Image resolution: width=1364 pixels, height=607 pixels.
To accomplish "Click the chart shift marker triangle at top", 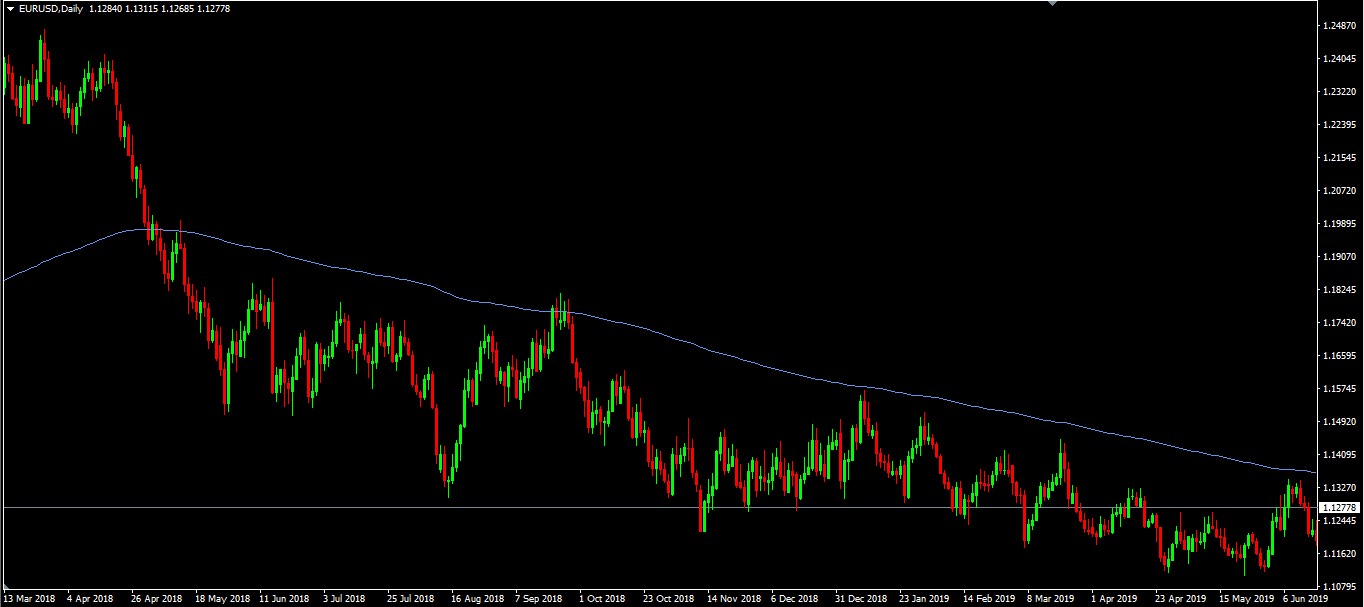I will (1051, 4).
